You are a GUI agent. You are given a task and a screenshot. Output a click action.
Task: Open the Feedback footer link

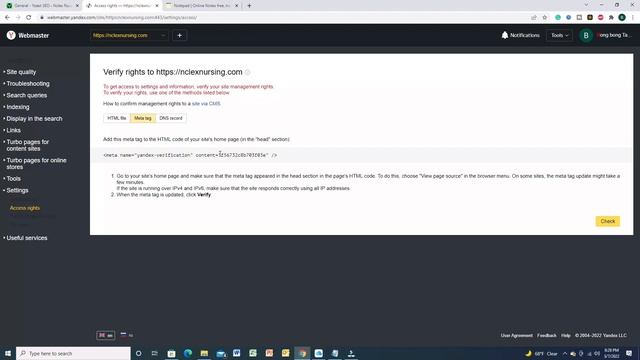(547, 336)
